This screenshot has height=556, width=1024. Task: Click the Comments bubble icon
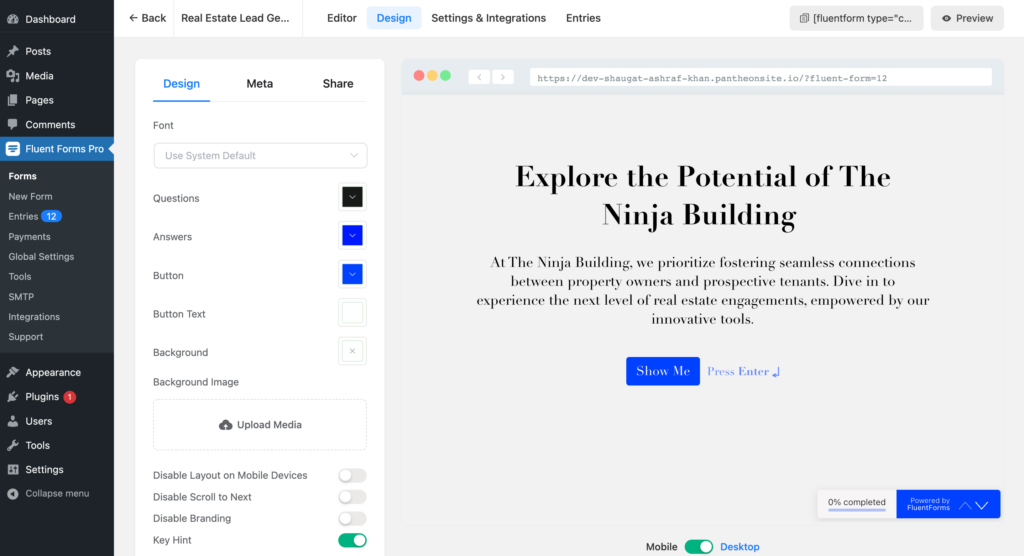pos(12,124)
